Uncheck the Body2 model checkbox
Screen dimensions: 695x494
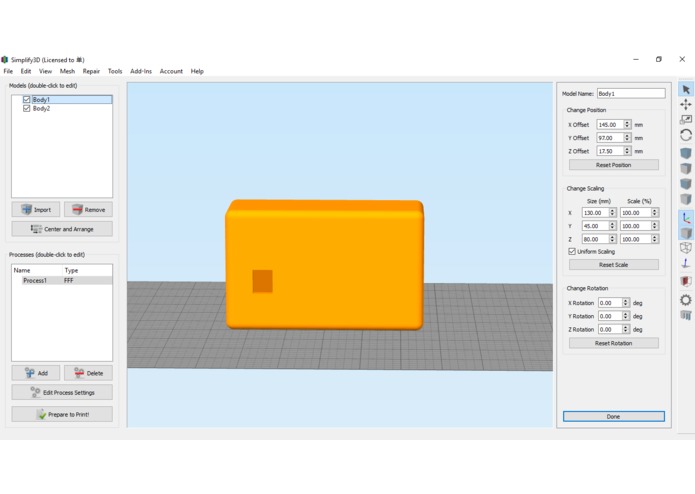click(x=27, y=109)
